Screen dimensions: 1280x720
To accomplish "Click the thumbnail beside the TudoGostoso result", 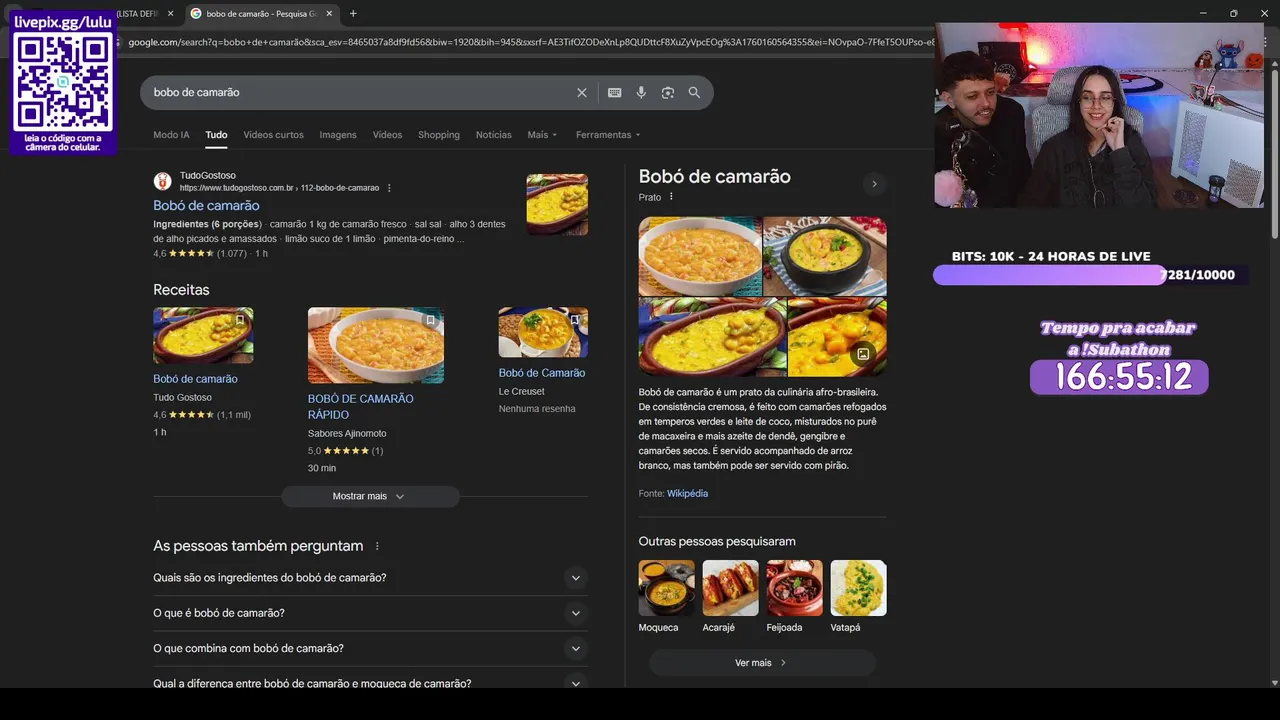I will point(557,205).
